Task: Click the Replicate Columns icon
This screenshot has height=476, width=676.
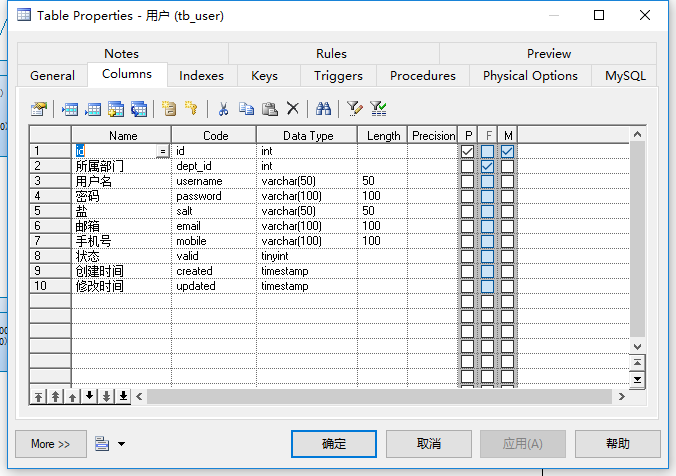Action: pyautogui.click(x=139, y=109)
